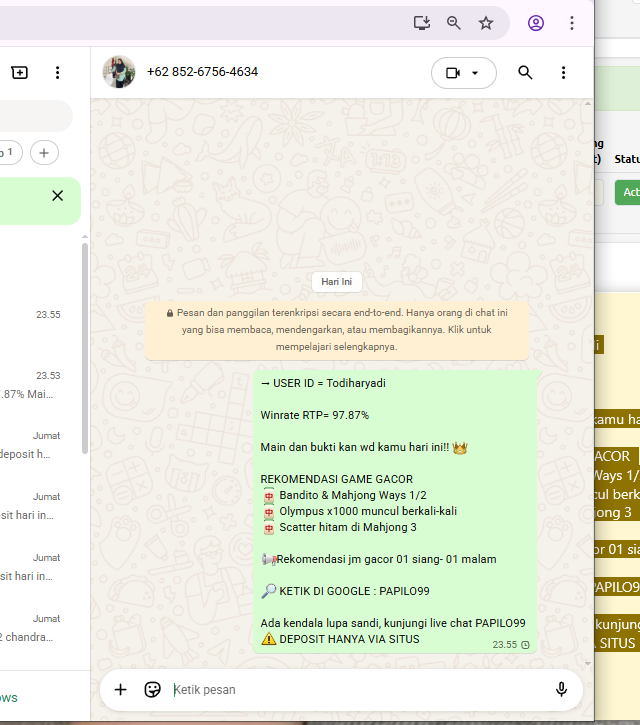Click the install app icon in address bar
This screenshot has width=640, height=725.
[x=422, y=23]
